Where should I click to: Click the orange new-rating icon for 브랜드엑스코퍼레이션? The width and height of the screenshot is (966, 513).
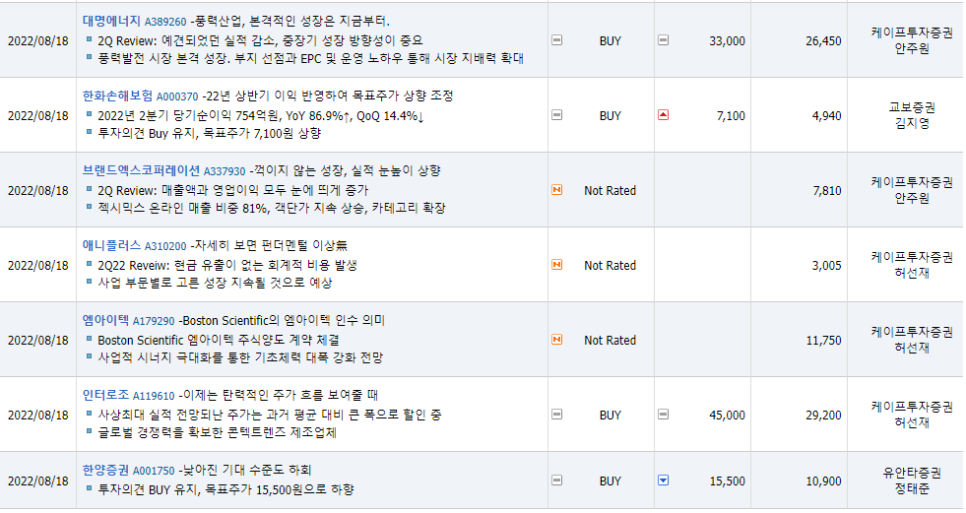557,190
